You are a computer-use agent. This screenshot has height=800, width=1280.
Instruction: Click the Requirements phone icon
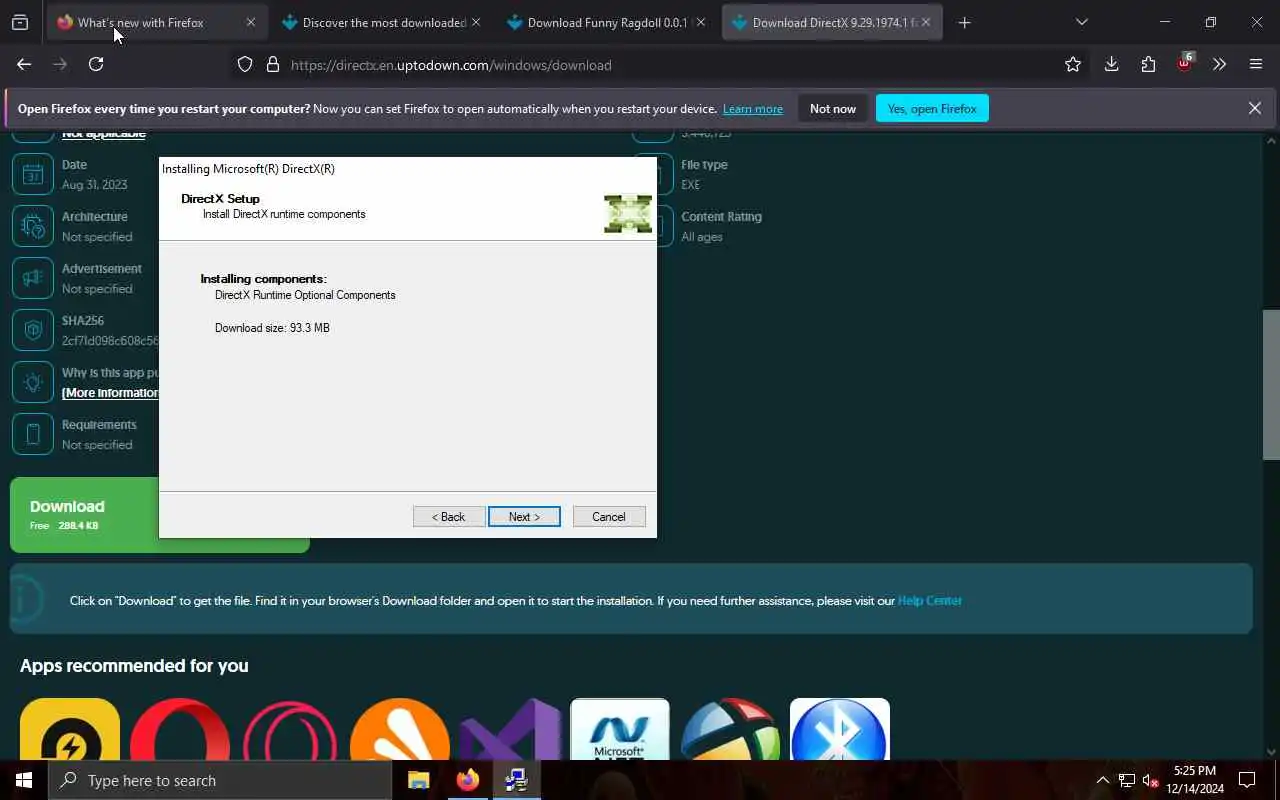[33, 435]
